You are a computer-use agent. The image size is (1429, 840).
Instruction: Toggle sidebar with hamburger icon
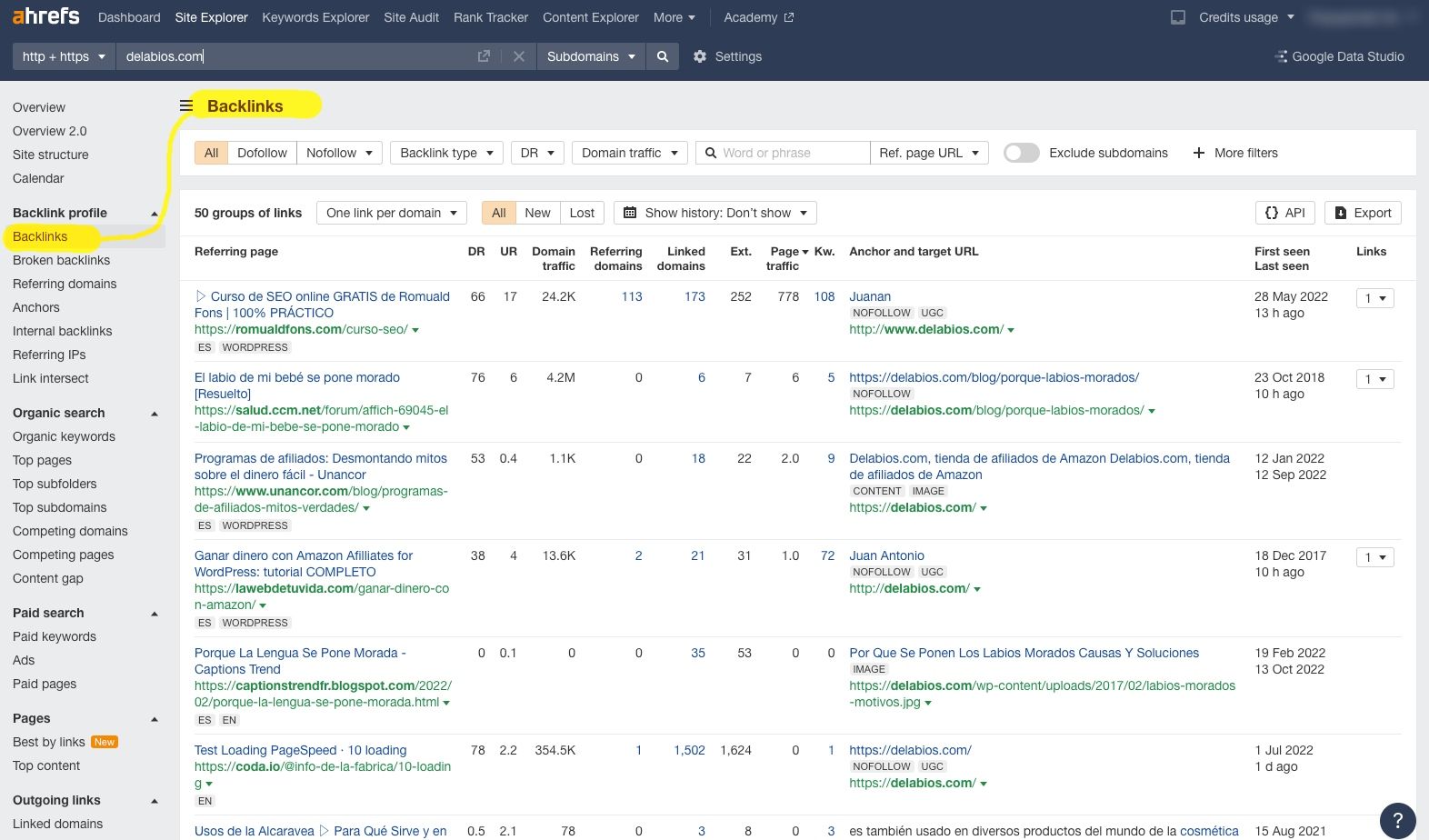pyautogui.click(x=186, y=106)
